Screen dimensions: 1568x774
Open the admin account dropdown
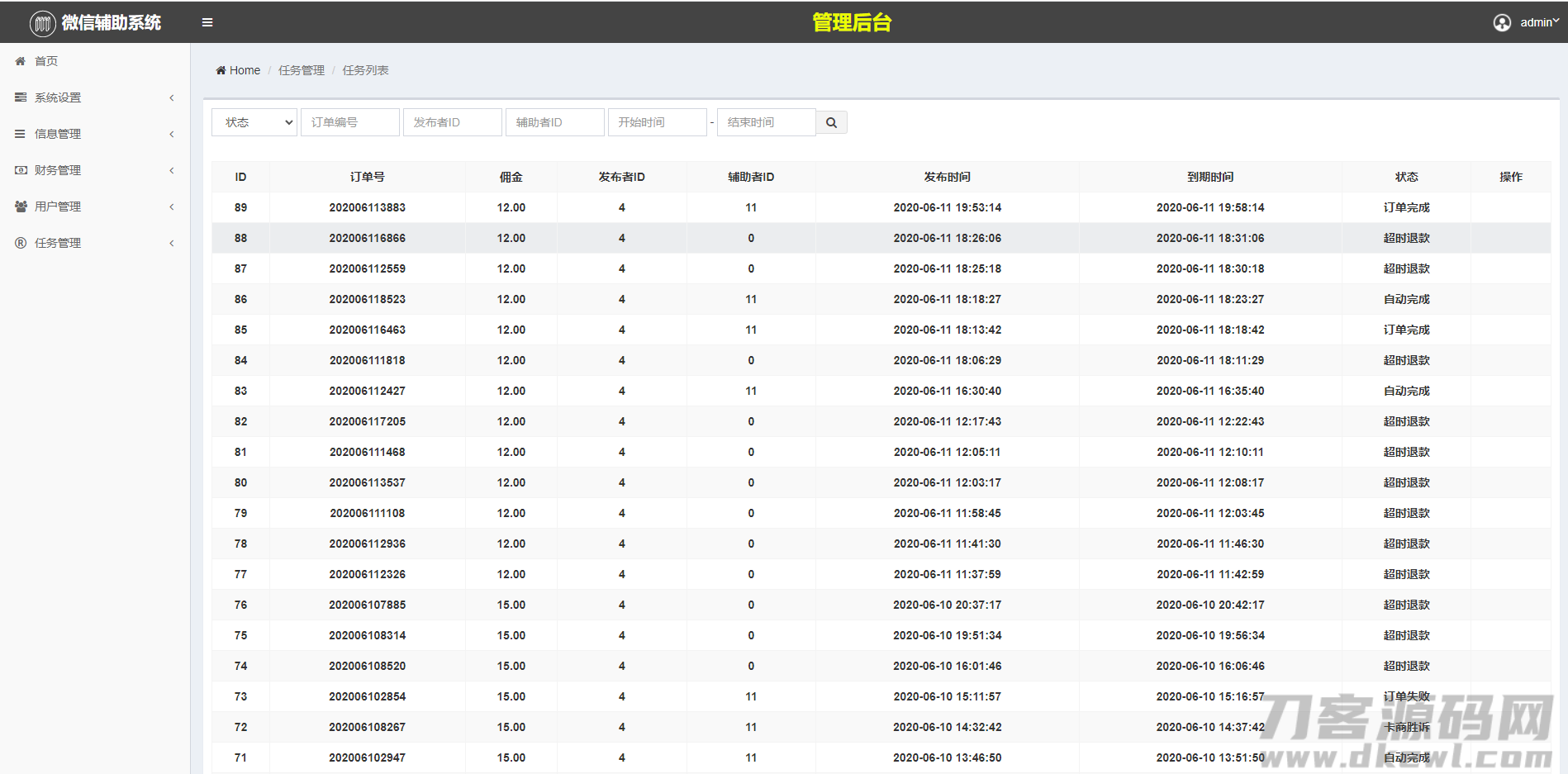[x=1538, y=22]
